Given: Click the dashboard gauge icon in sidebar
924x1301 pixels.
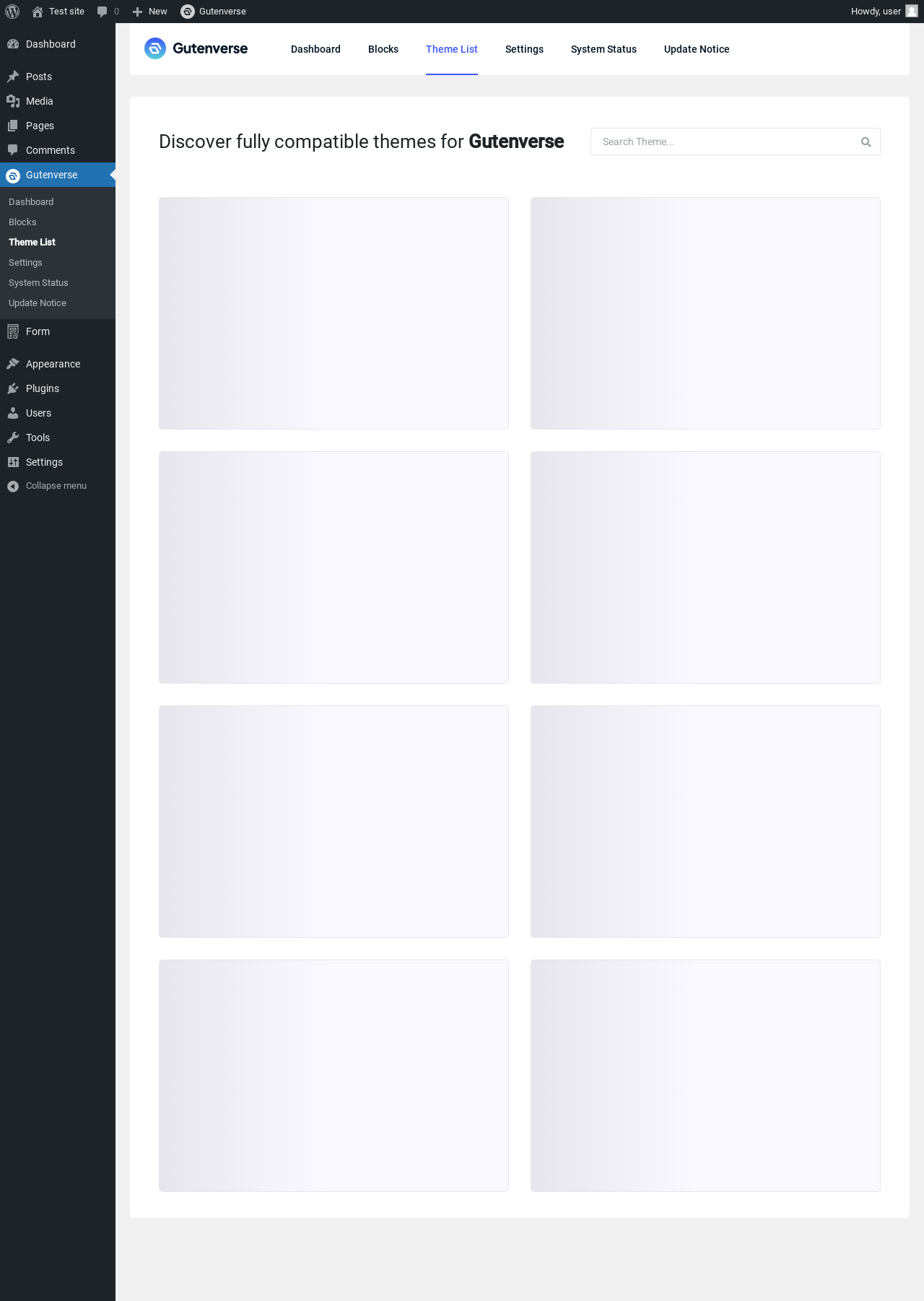Looking at the screenshot, I should click(x=13, y=44).
